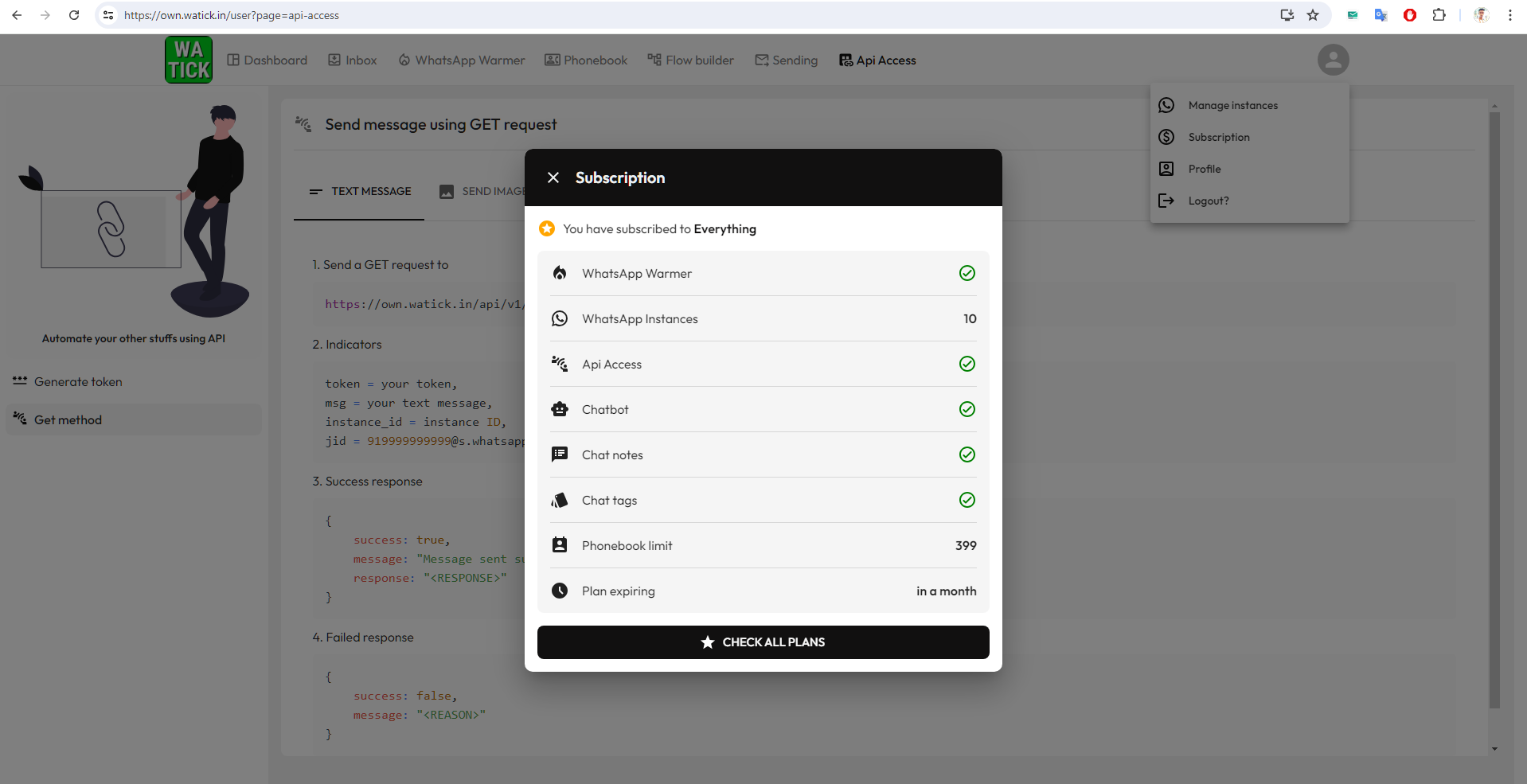Bookmark this page with the star icon
This screenshot has width=1527, height=784.
1313,15
